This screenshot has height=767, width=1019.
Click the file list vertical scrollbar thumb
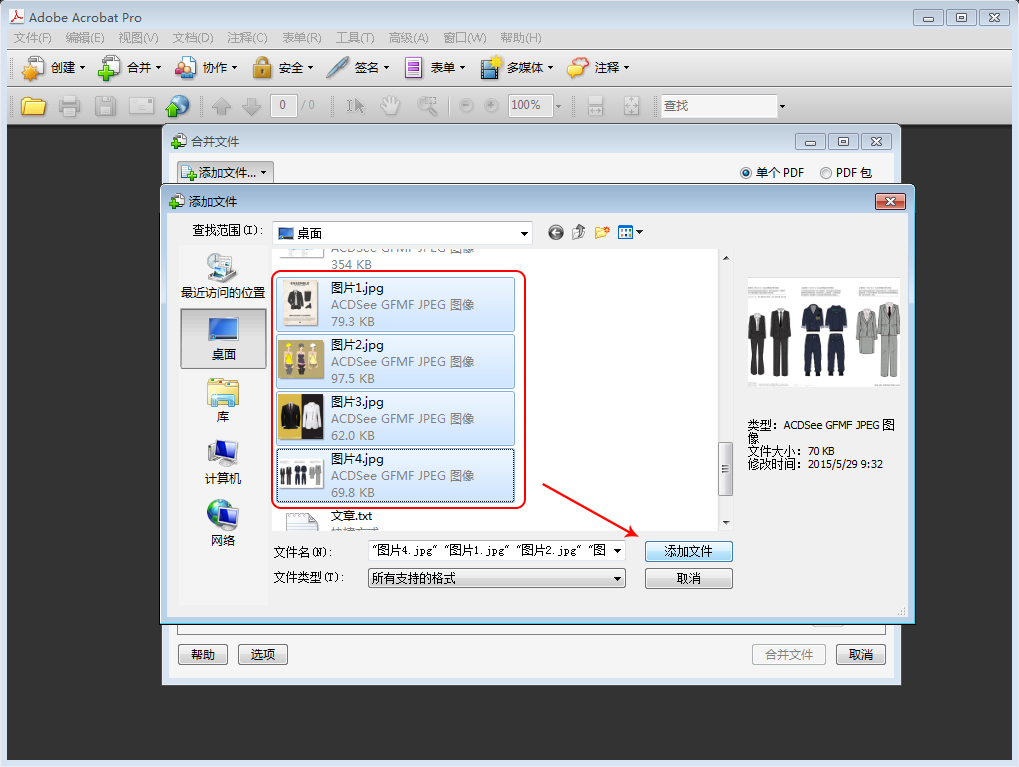pyautogui.click(x=725, y=469)
